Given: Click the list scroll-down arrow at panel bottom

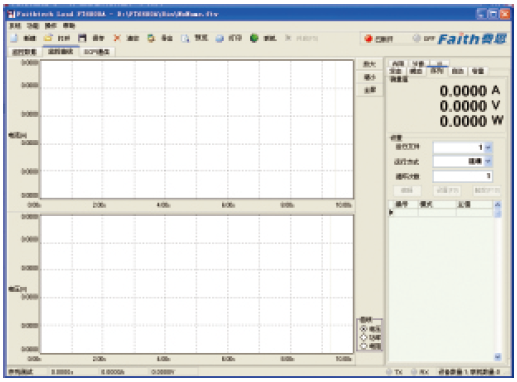Looking at the screenshot, I should 497,357.
